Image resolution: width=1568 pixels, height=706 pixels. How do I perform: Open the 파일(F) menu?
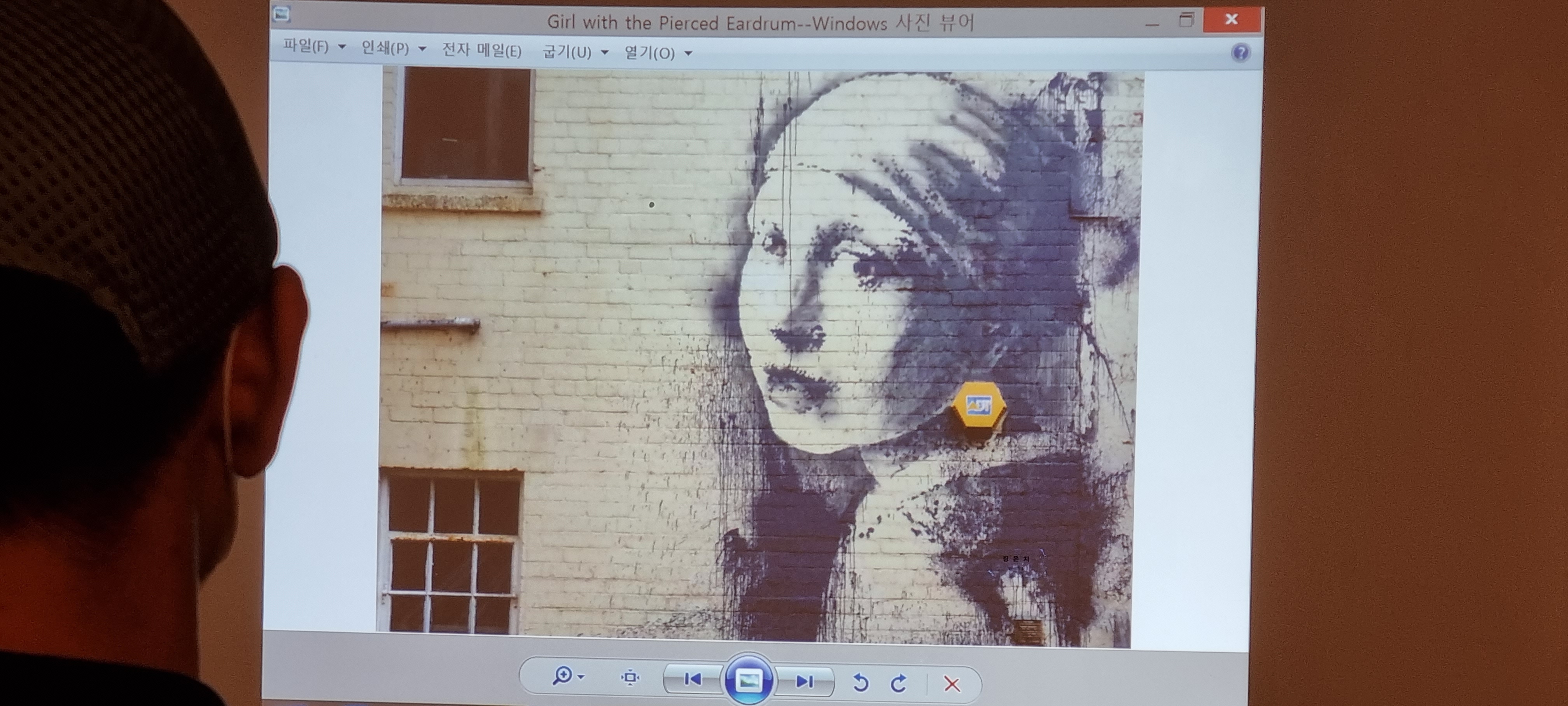(306, 46)
